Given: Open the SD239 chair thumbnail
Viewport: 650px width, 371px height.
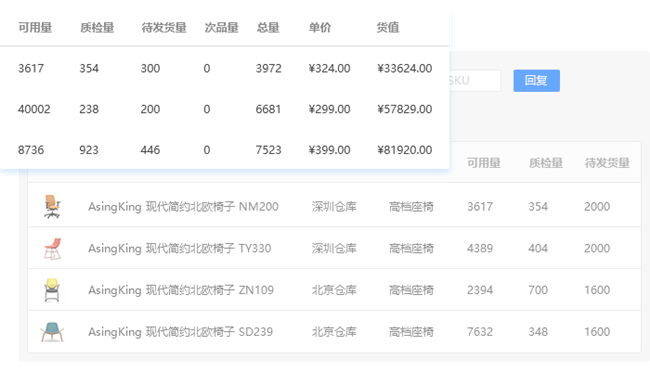Looking at the screenshot, I should pos(52,332).
